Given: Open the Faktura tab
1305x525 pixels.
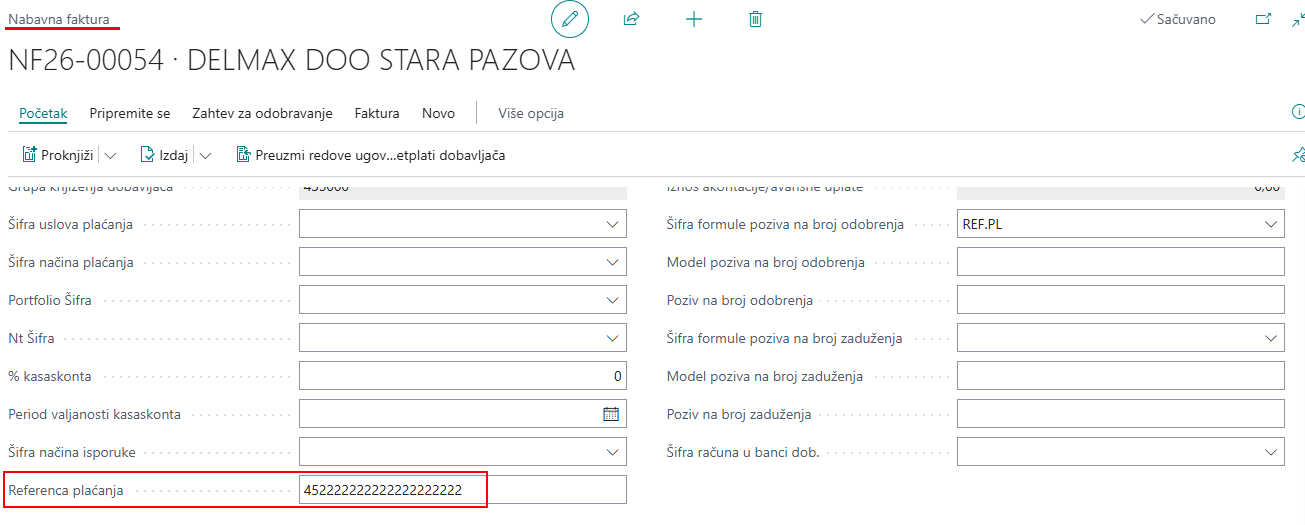Looking at the screenshot, I should point(377,113).
